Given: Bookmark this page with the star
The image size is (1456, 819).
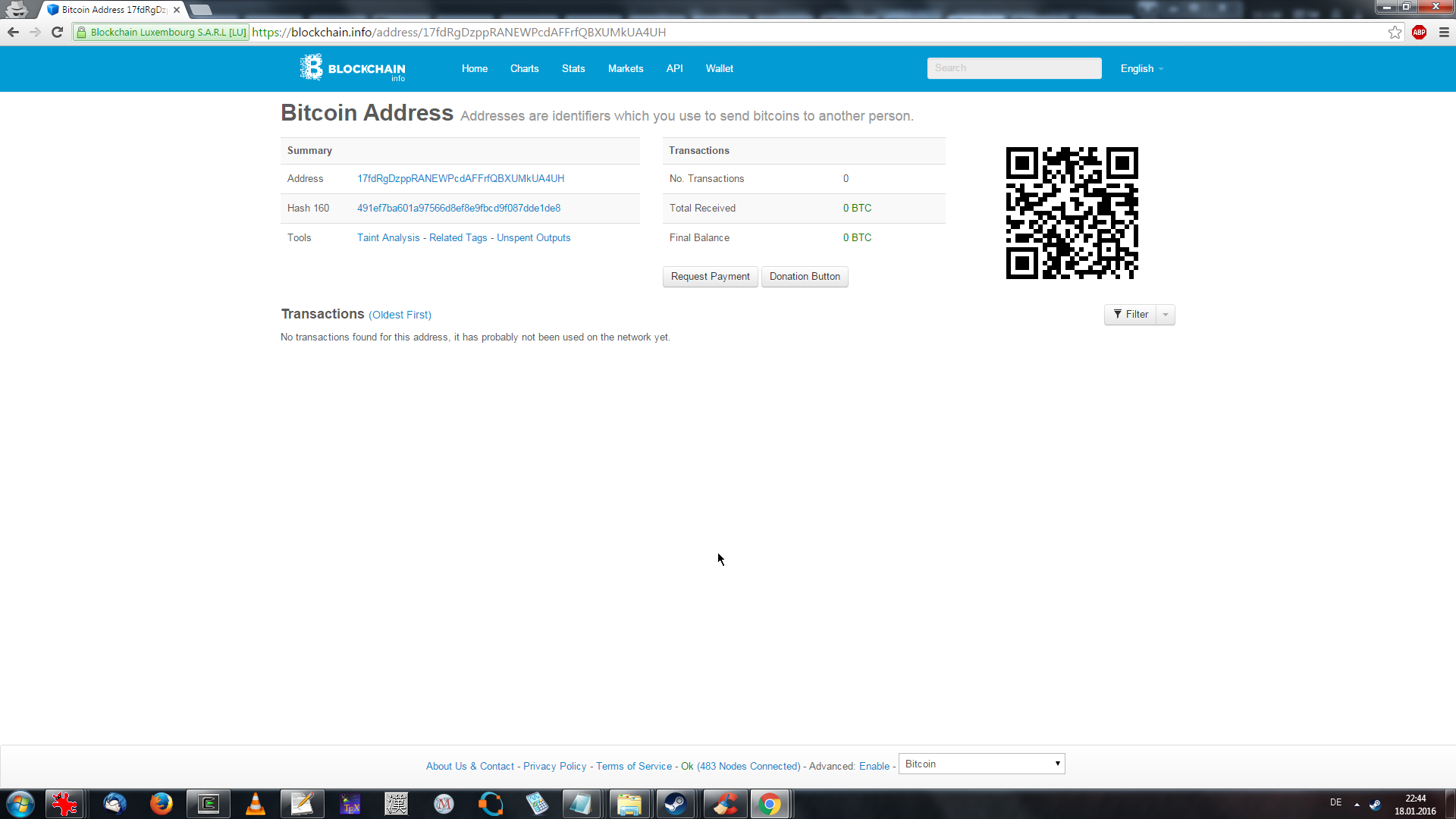Looking at the screenshot, I should [1395, 32].
